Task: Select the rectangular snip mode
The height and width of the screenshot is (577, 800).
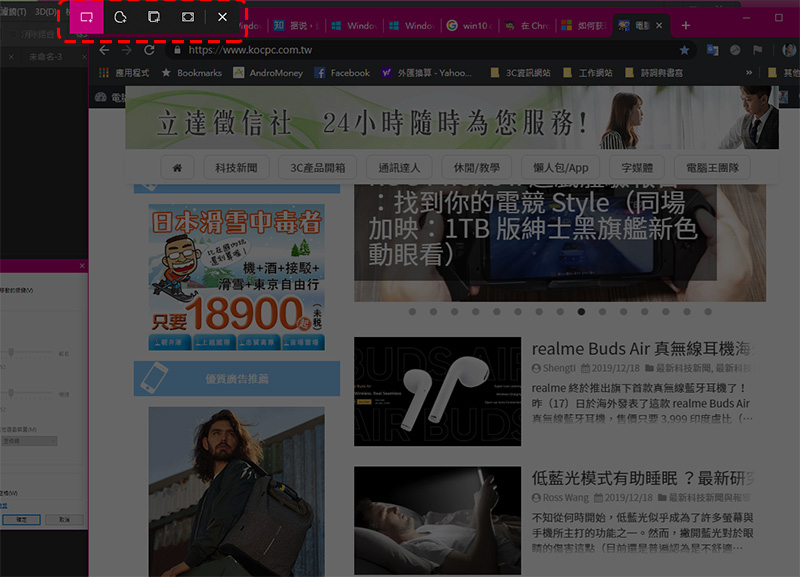Action: pyautogui.click(x=86, y=17)
